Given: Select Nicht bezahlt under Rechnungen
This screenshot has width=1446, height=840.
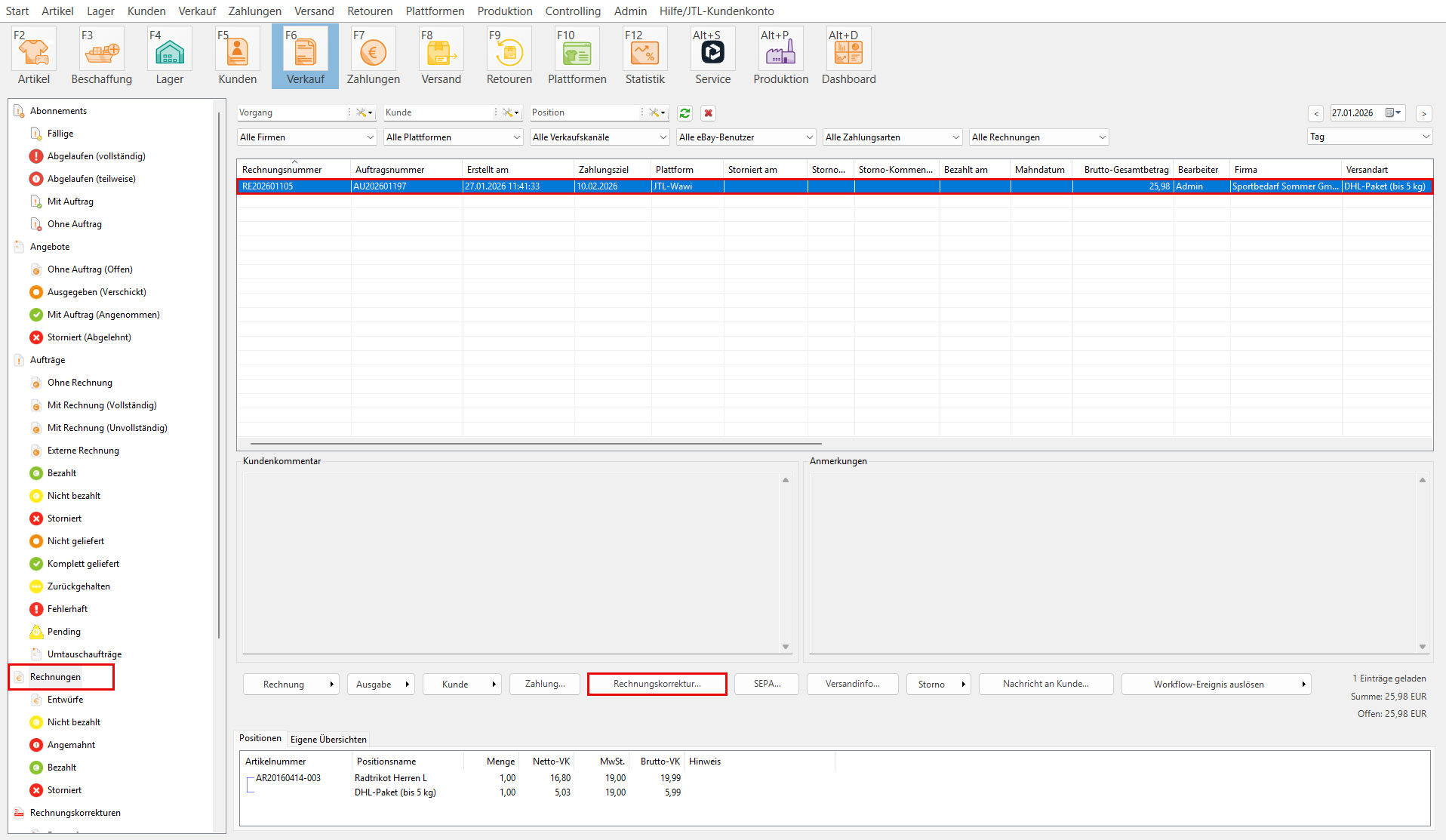Looking at the screenshot, I should click(x=74, y=722).
